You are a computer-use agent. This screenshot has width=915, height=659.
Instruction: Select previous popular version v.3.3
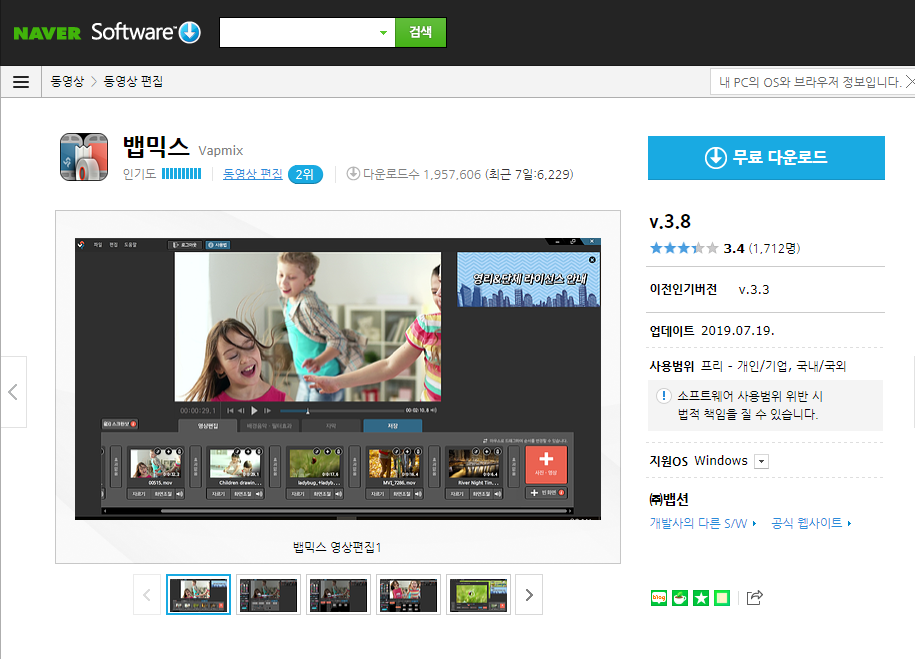click(x=754, y=290)
